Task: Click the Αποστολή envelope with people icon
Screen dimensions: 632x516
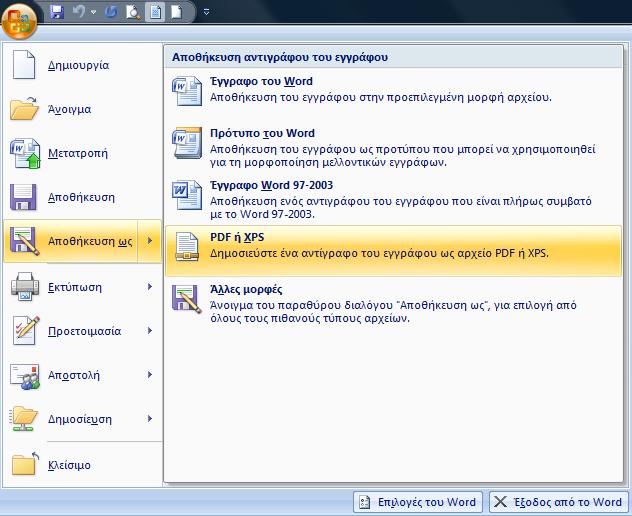Action: tap(25, 376)
